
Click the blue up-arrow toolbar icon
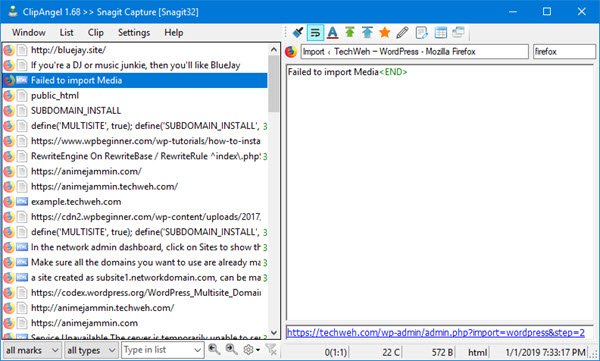coord(367,33)
